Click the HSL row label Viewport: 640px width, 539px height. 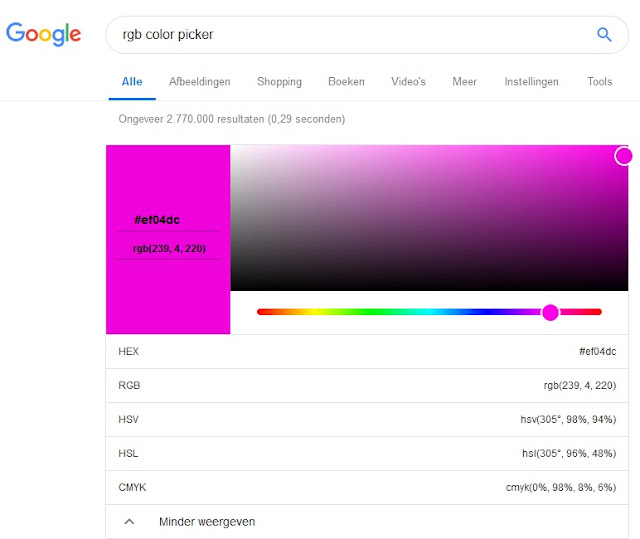128,453
